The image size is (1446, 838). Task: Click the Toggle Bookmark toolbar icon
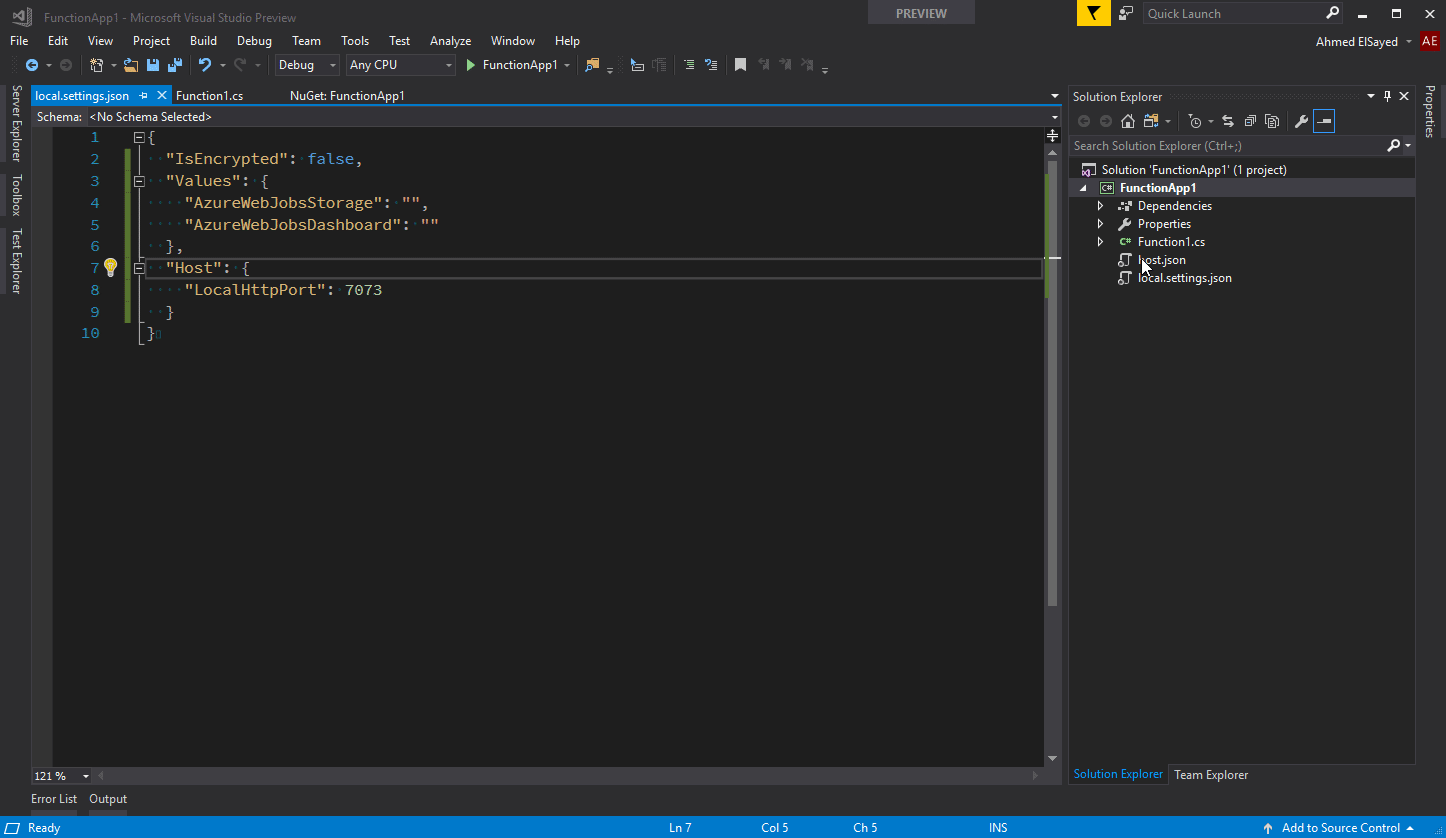tap(740, 65)
